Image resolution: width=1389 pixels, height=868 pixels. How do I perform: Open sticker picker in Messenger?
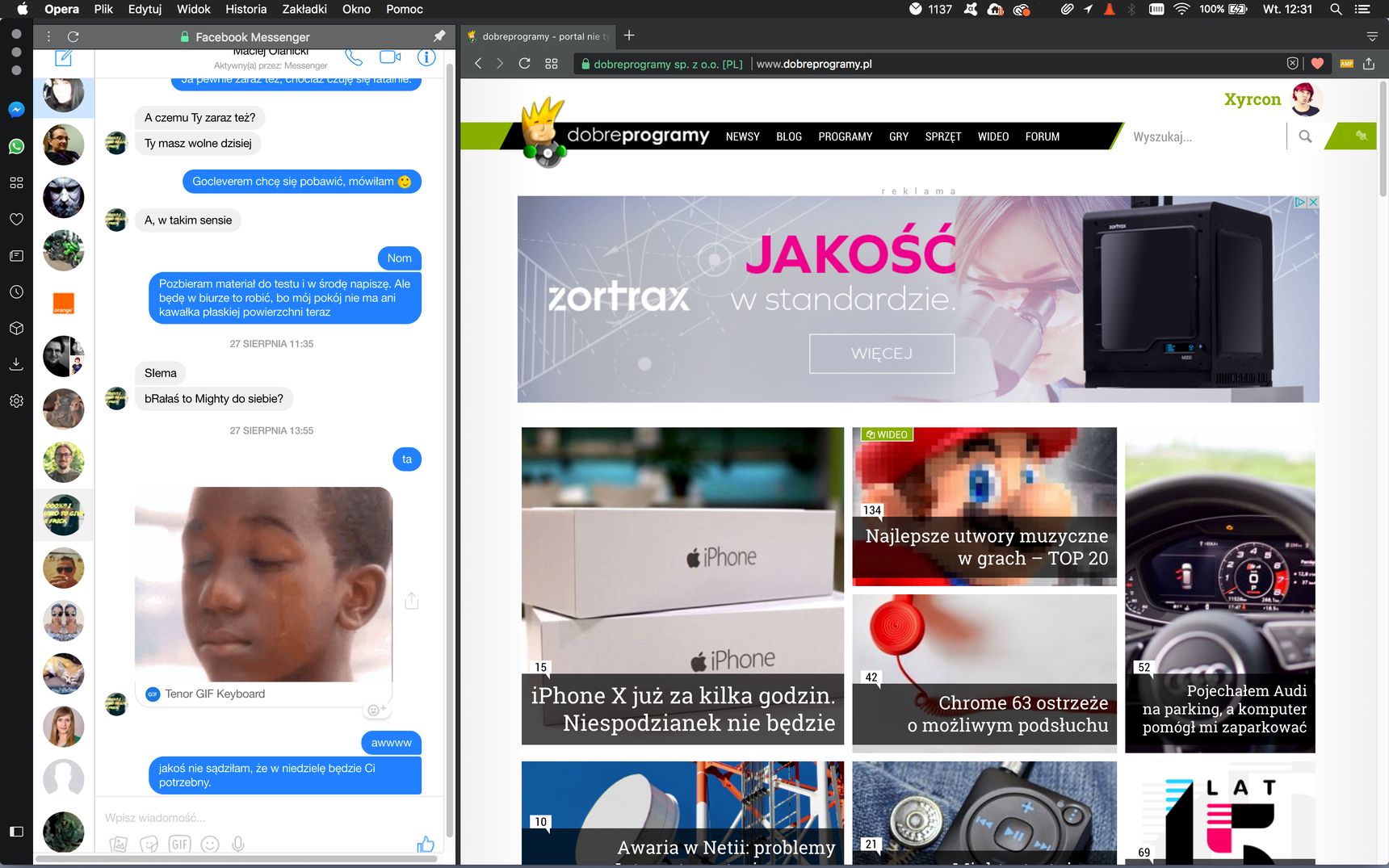click(149, 845)
